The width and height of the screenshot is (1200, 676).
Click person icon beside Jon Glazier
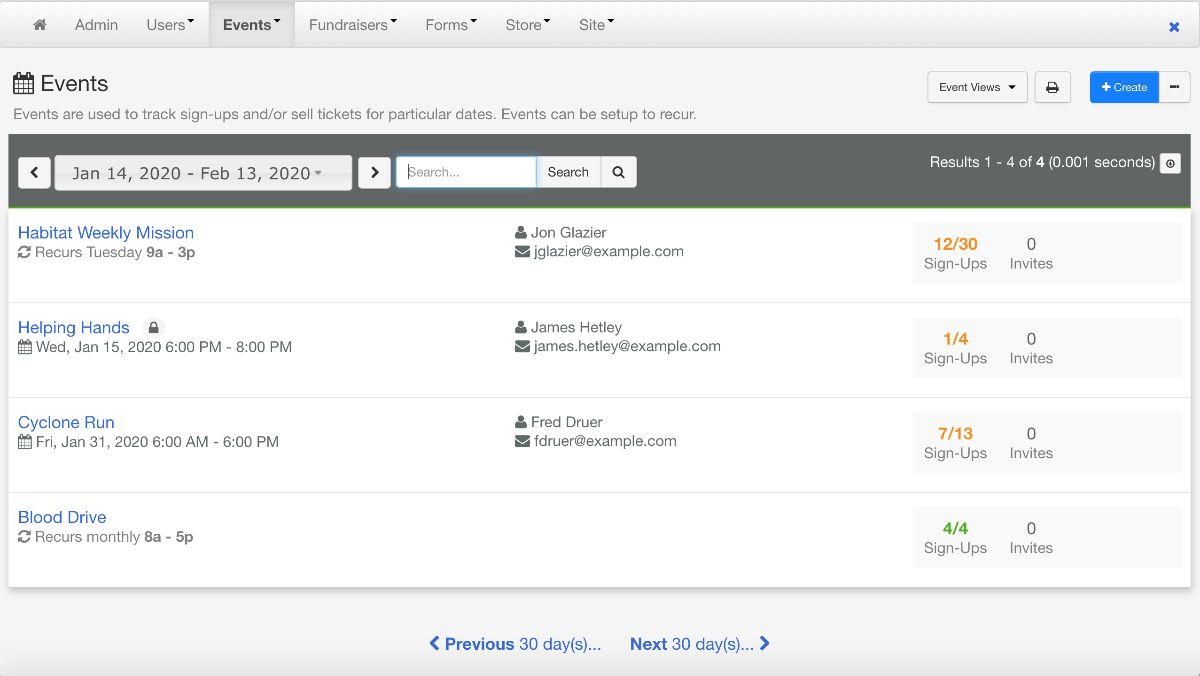tap(521, 232)
